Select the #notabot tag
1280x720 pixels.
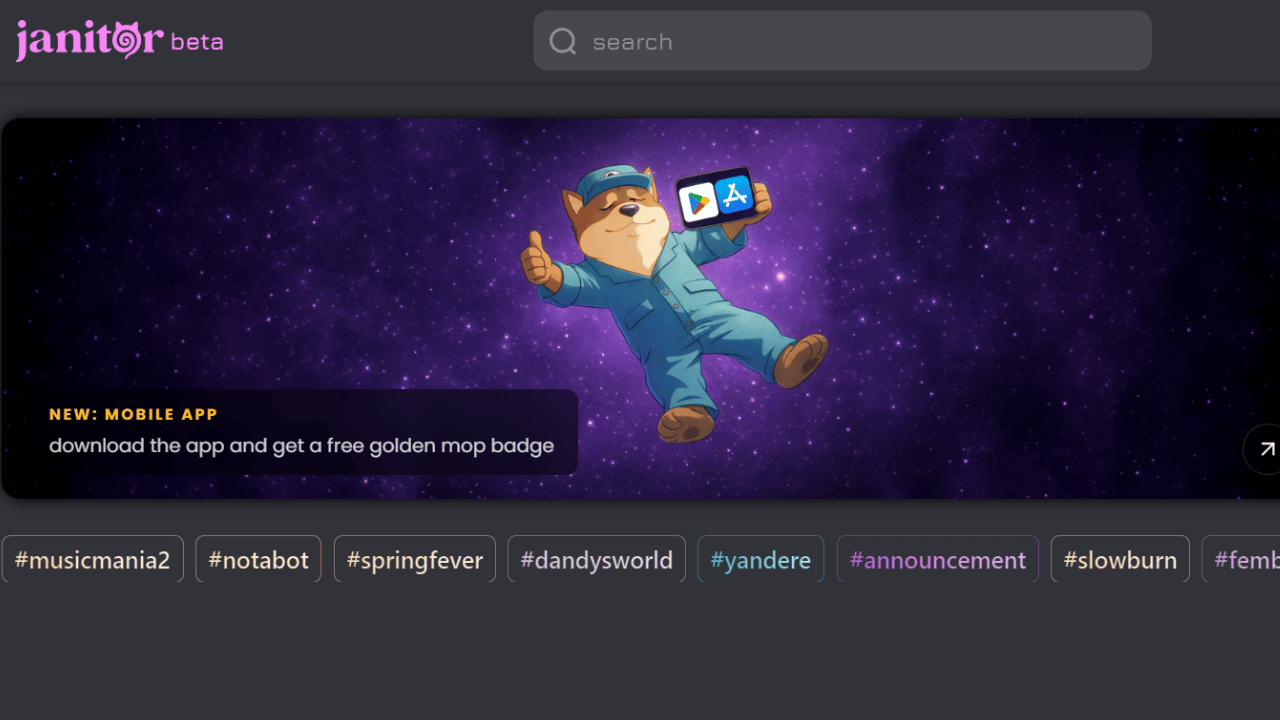pos(258,559)
